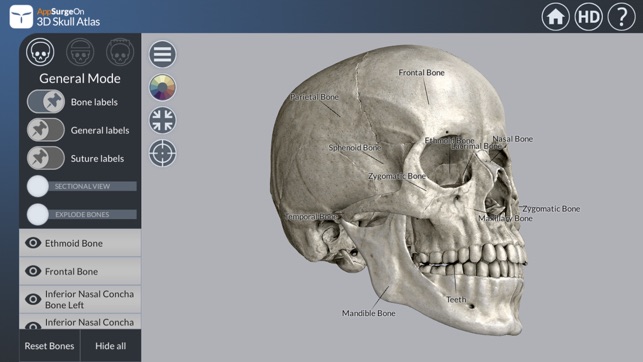Click the Sphenoid Bone label
Viewport: 643px width, 362px height.
coord(355,148)
